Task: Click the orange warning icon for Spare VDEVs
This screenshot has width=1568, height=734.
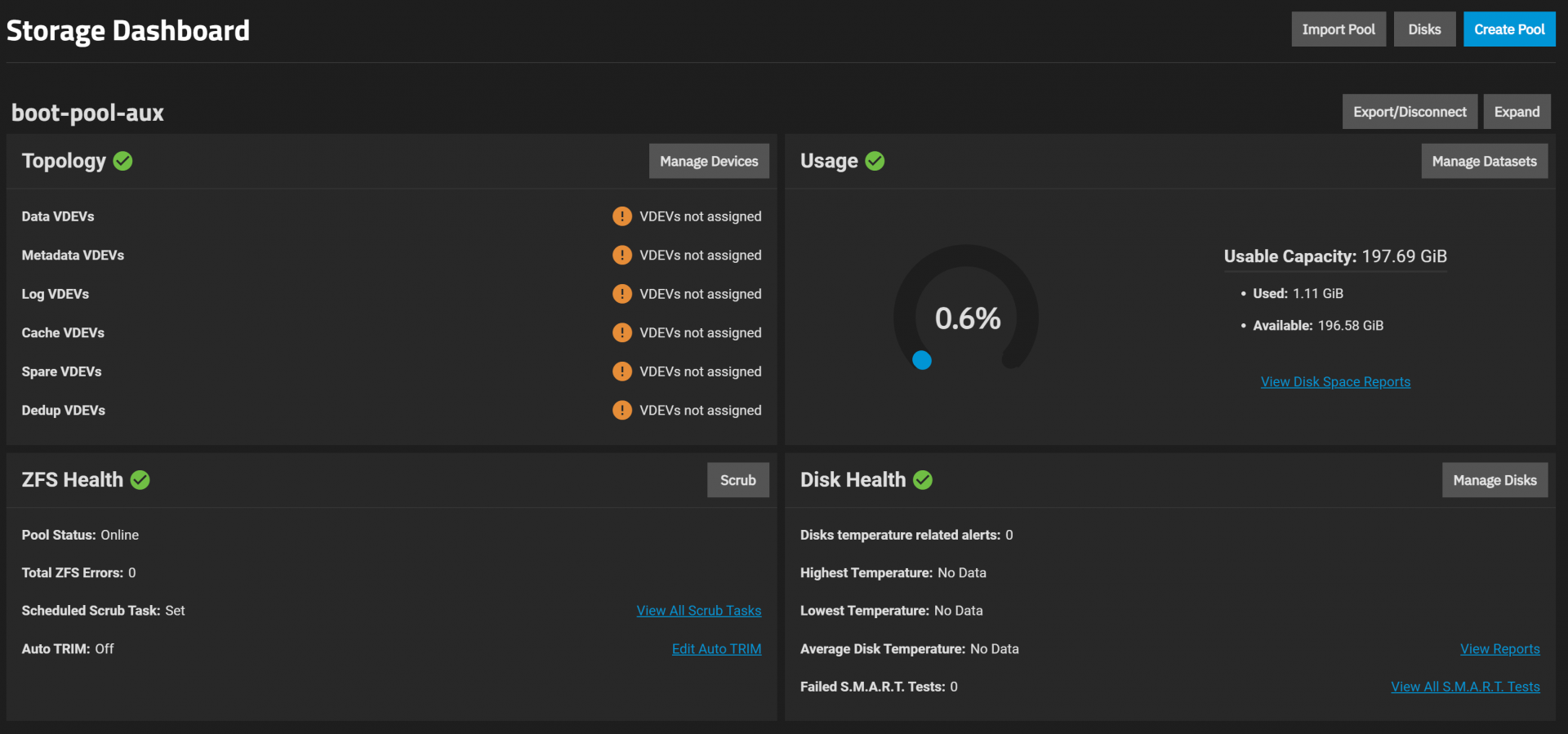Action: click(x=622, y=371)
